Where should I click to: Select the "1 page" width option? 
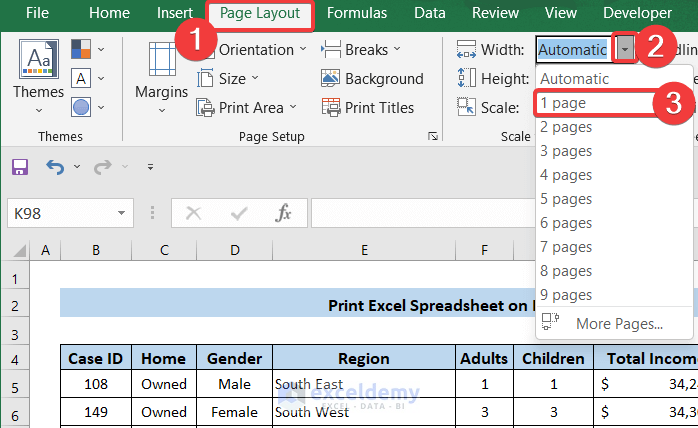pyautogui.click(x=564, y=103)
